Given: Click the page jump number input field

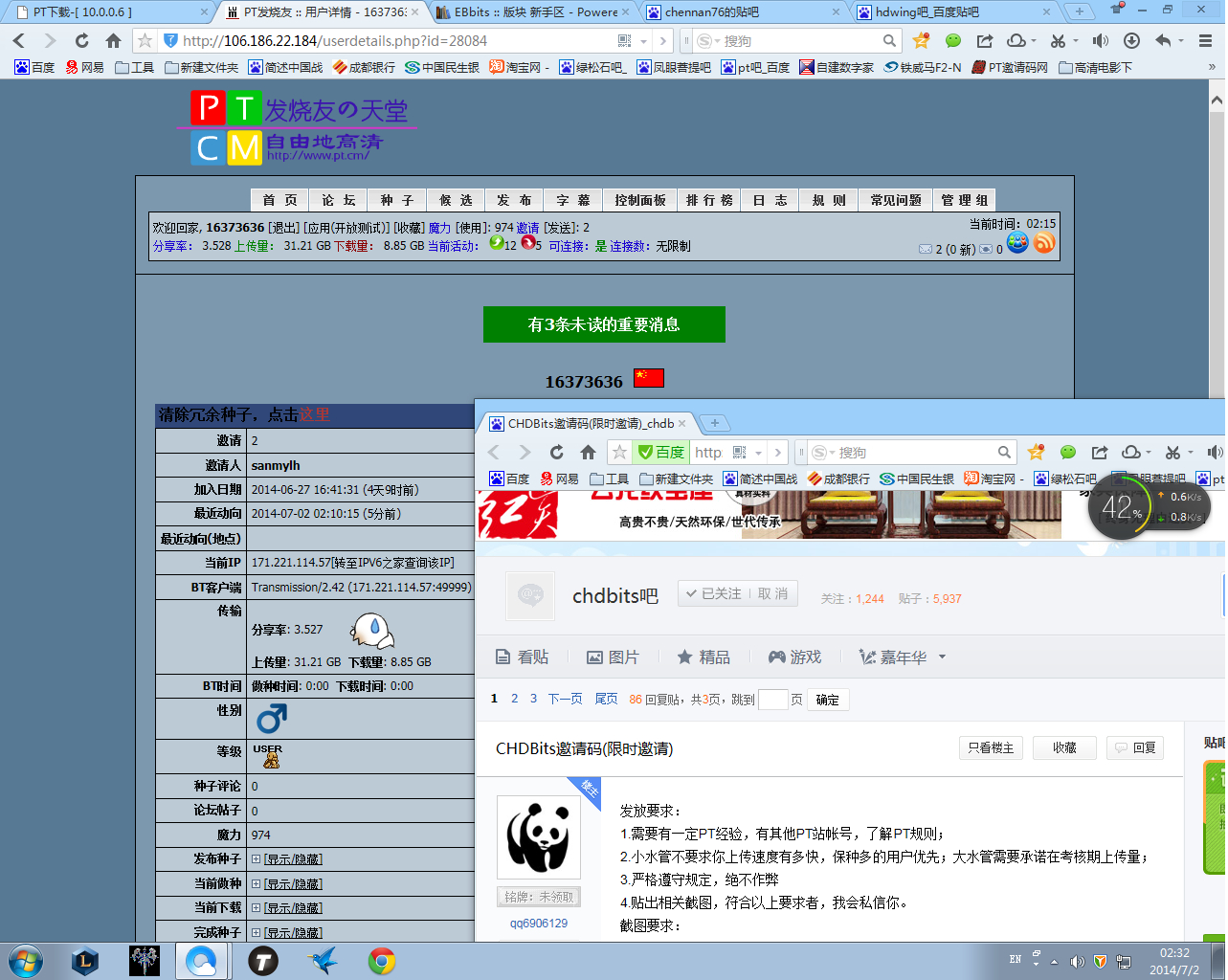Looking at the screenshot, I should 773,700.
